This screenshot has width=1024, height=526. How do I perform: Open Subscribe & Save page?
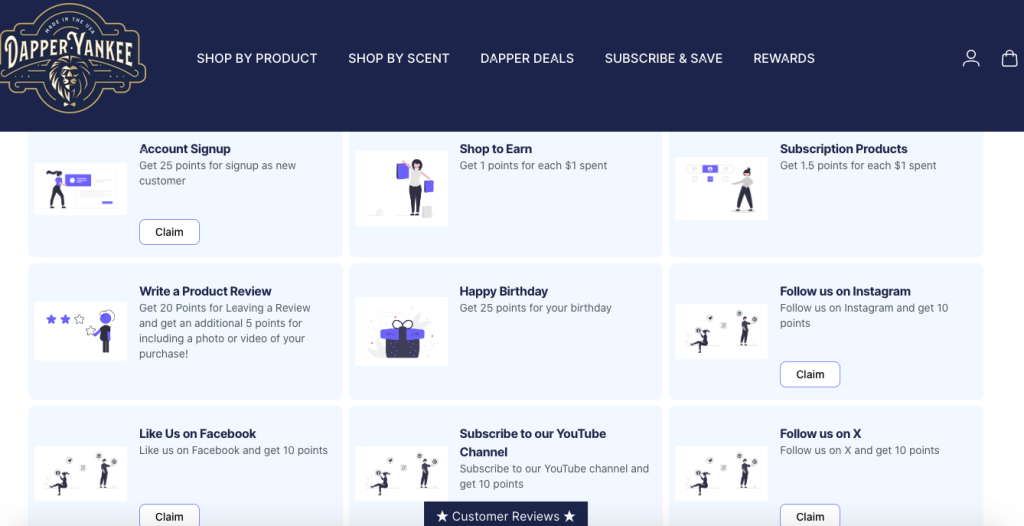click(664, 58)
